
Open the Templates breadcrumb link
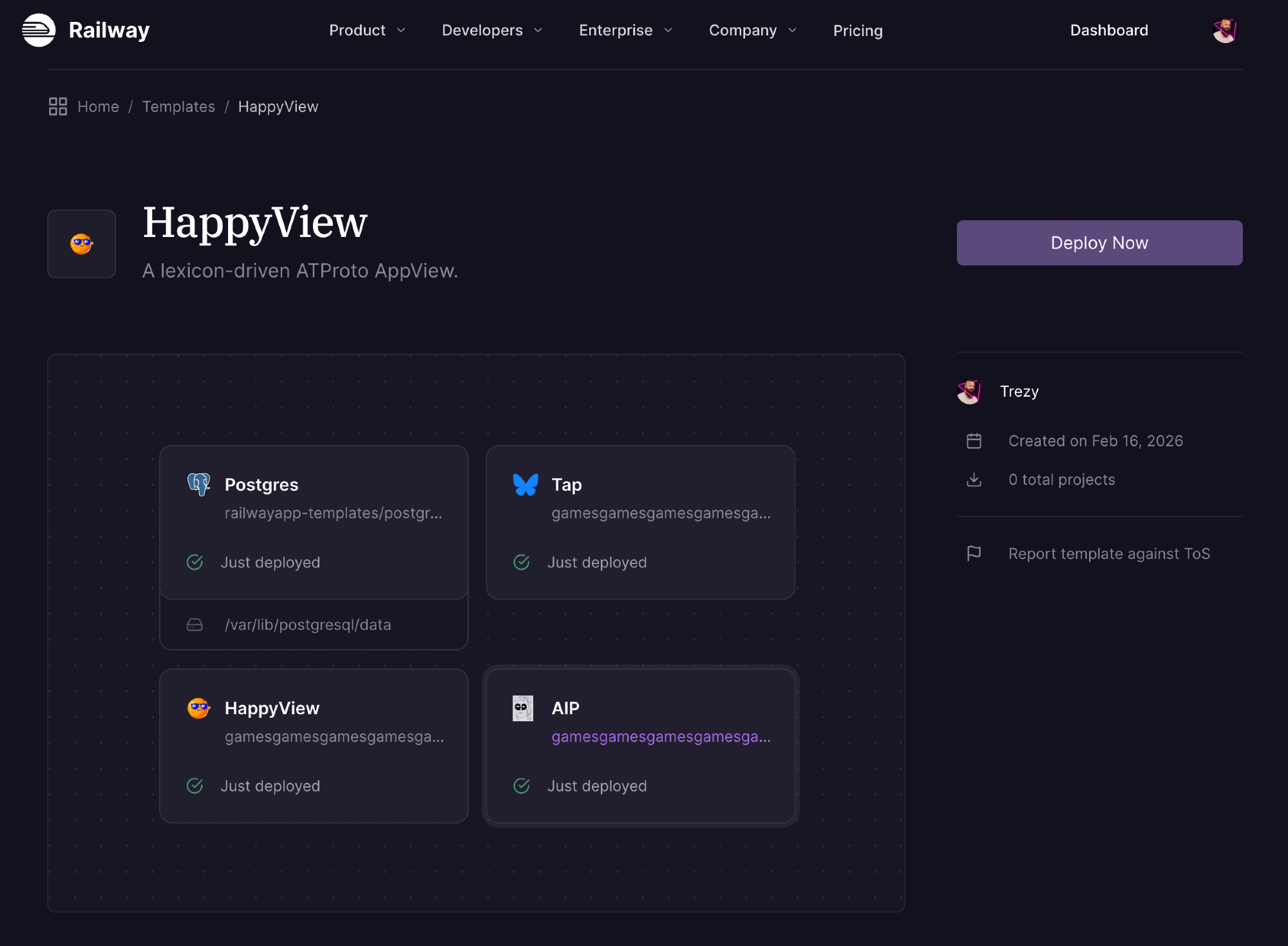pos(178,106)
